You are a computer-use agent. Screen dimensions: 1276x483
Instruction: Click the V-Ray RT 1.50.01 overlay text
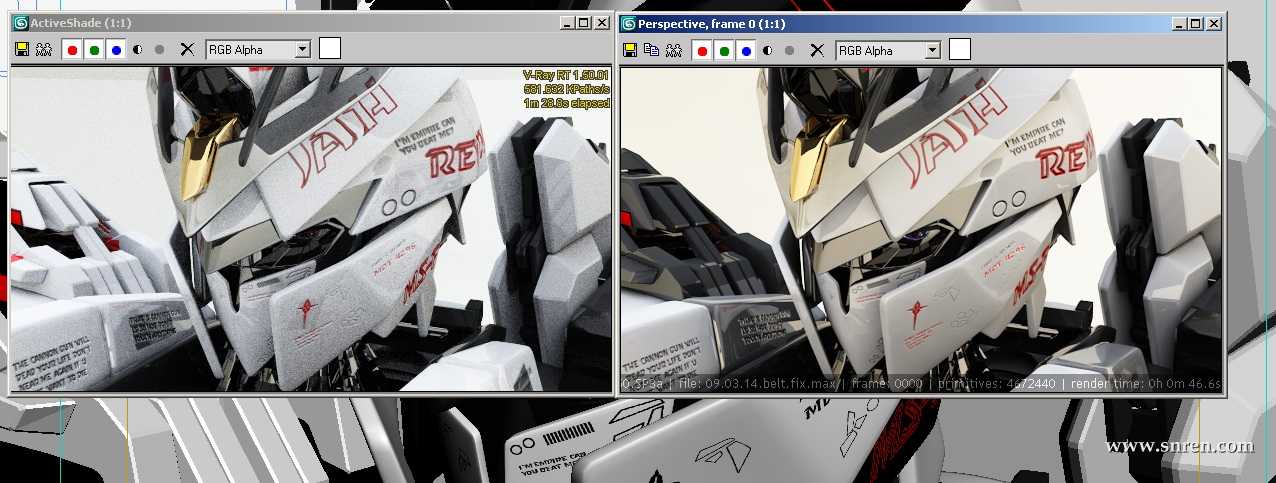[566, 75]
